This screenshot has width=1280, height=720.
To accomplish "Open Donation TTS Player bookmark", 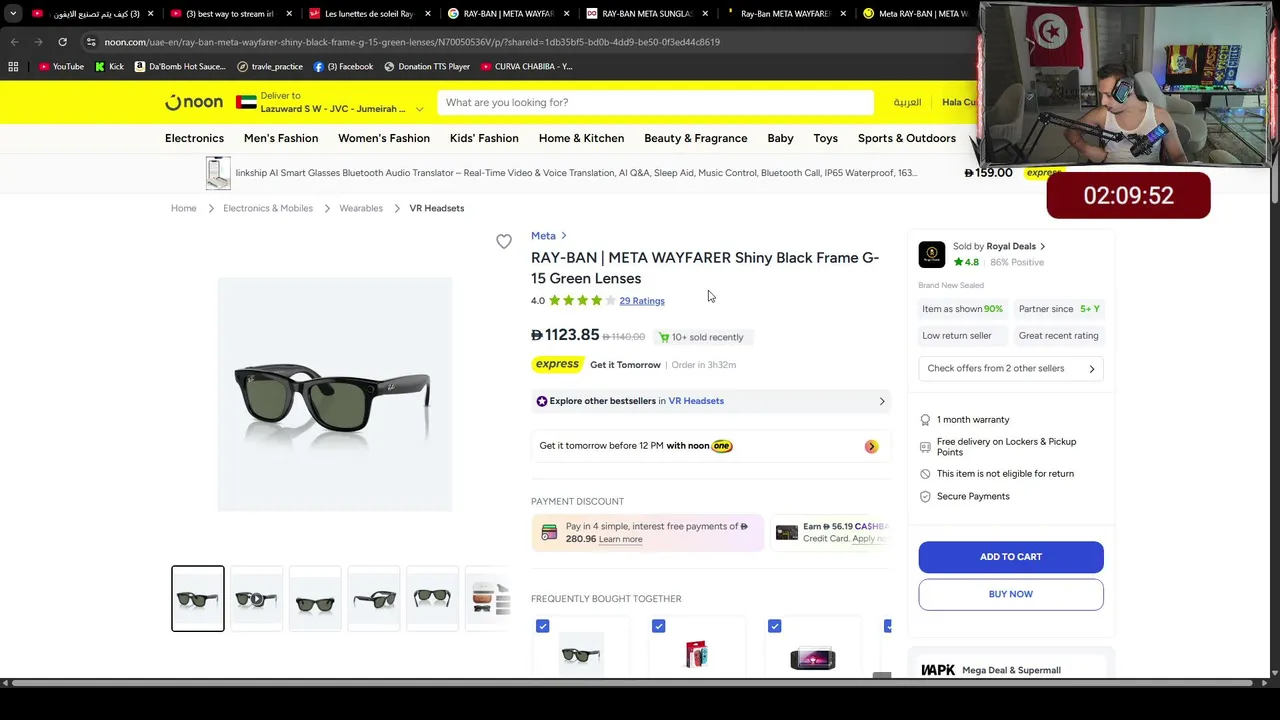I will [x=427, y=66].
